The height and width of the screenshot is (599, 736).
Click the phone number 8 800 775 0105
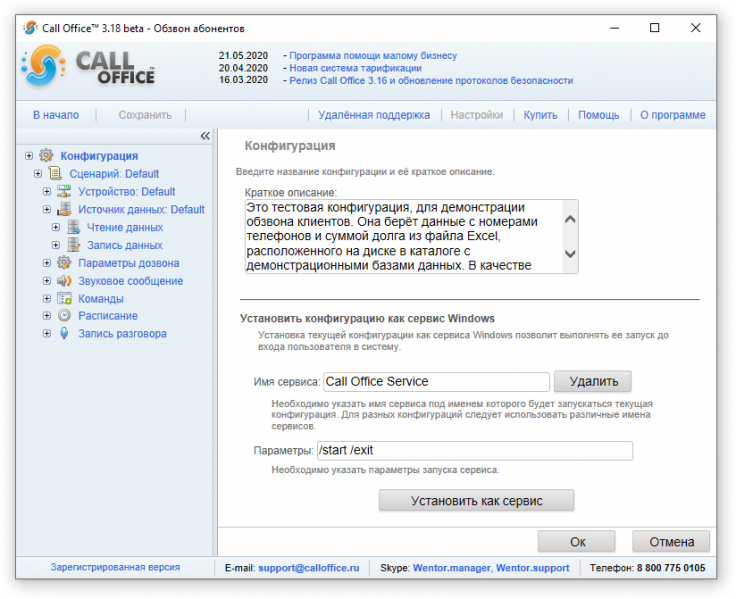point(671,568)
